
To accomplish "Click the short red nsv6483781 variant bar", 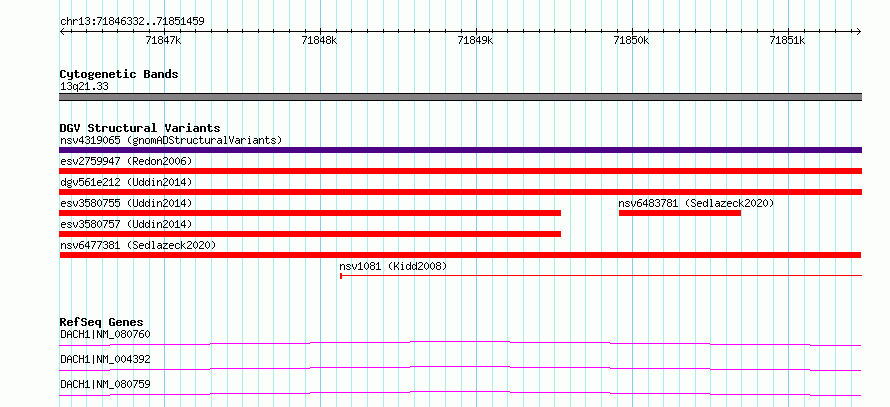I will [680, 213].
